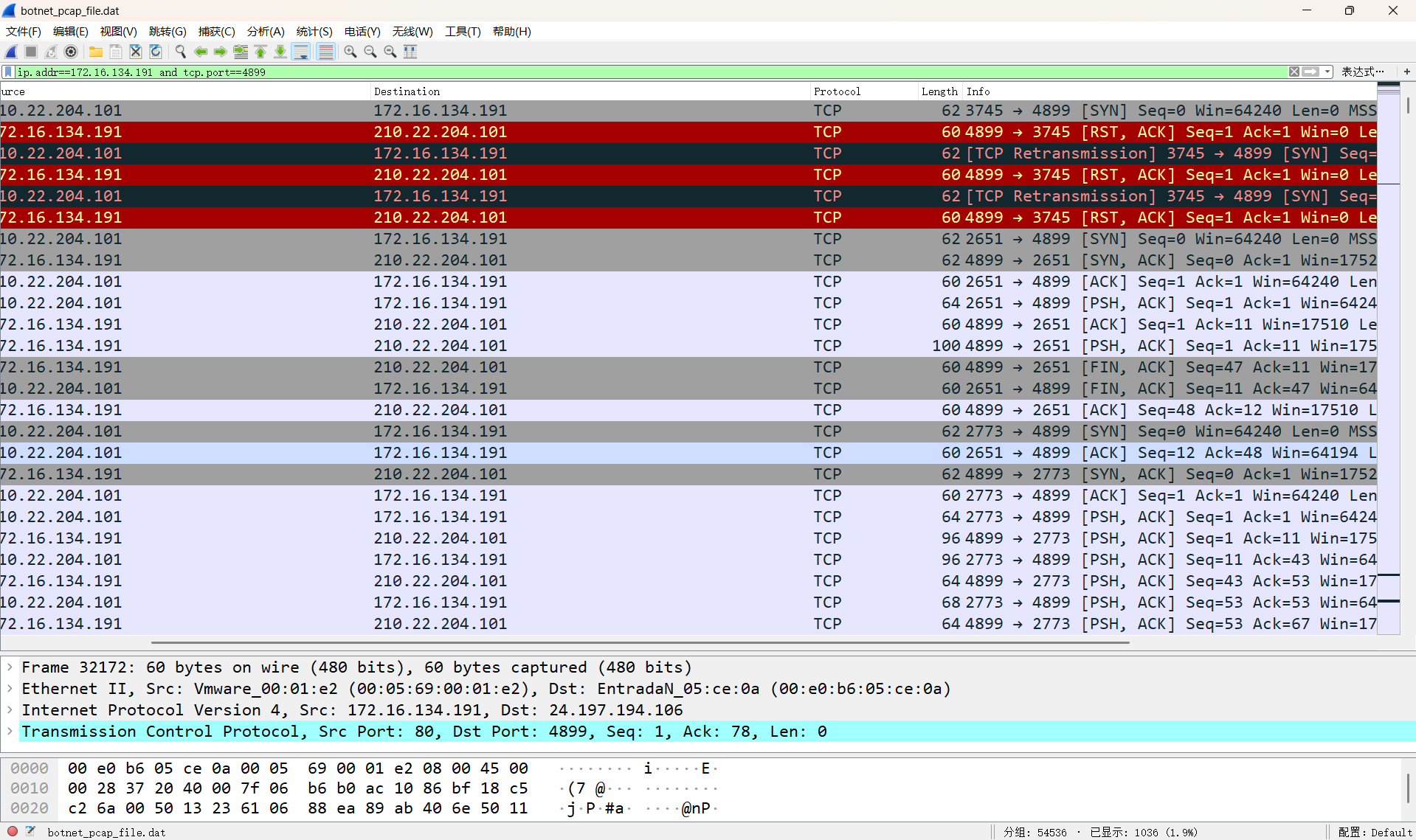
Task: Expand the Ethernet II tree node
Action: 10,689
